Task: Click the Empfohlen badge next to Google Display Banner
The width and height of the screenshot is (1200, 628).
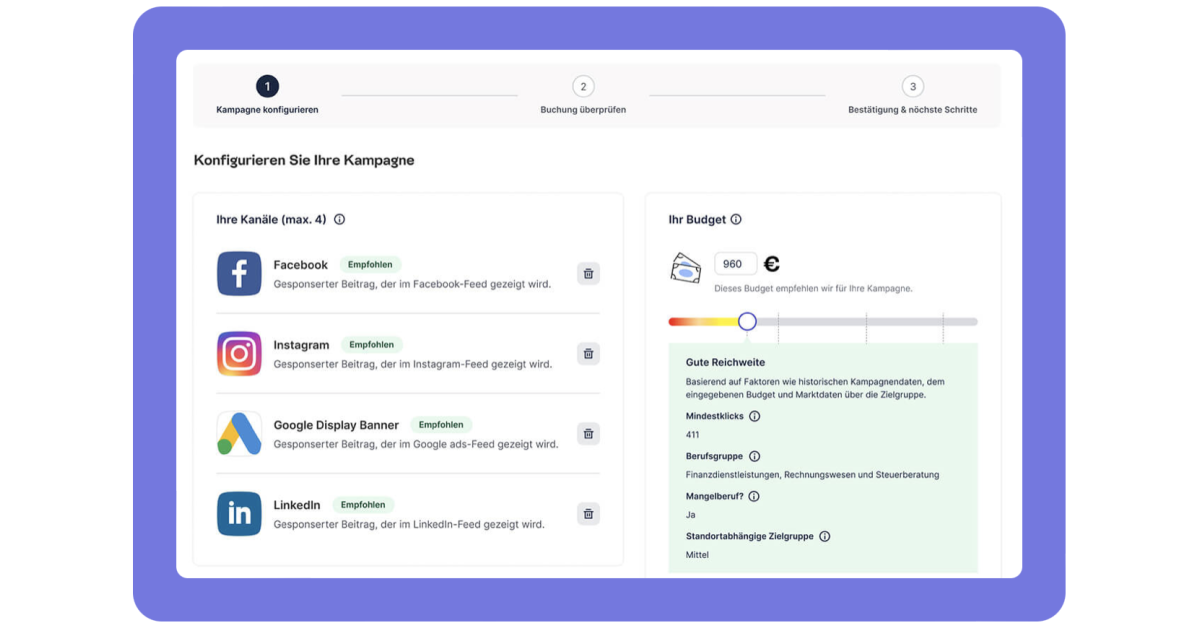Action: 440,425
